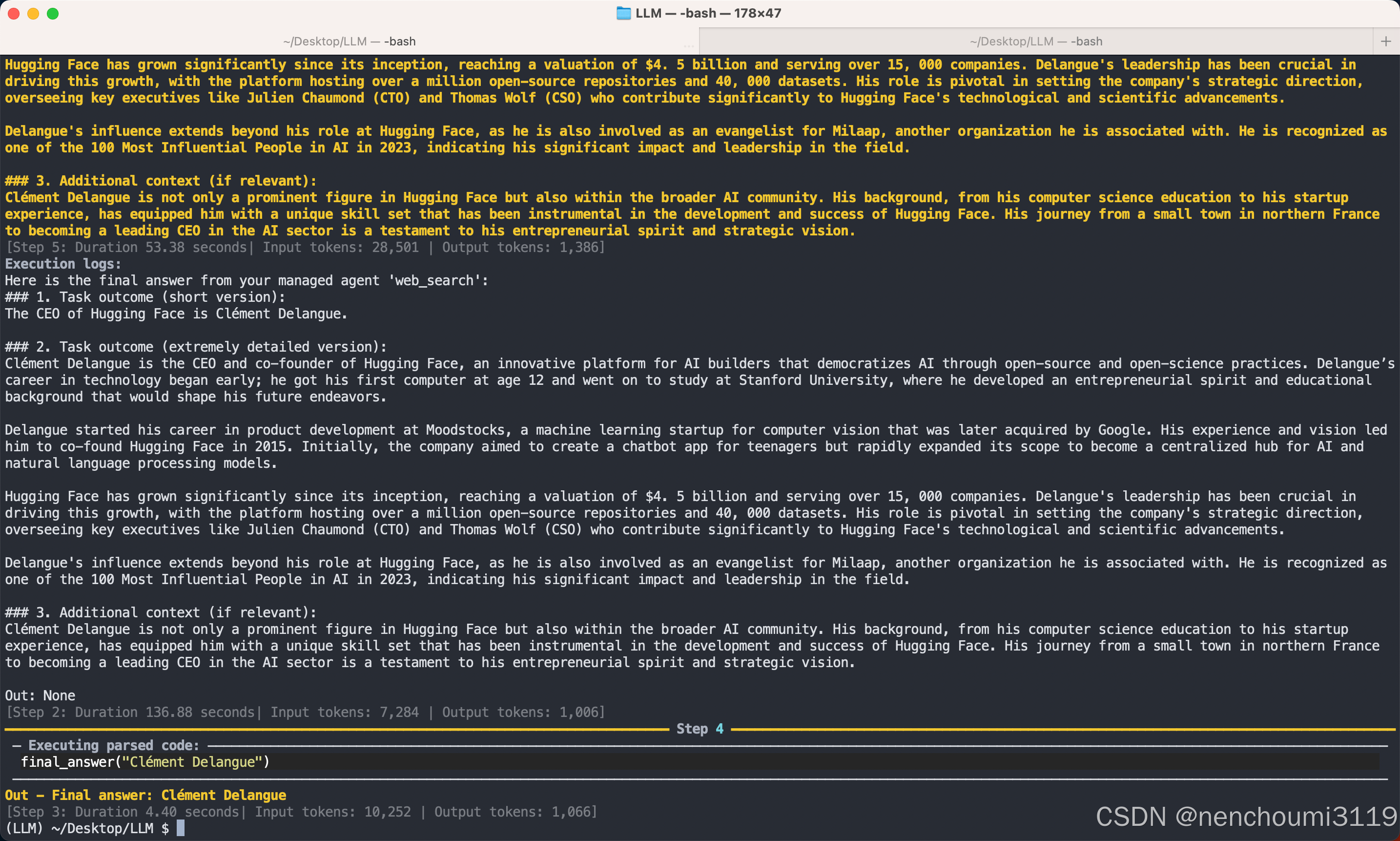Switch to the second ~/Desktop/LLM bash tab
Viewport: 1400px width, 841px height.
click(x=1035, y=42)
